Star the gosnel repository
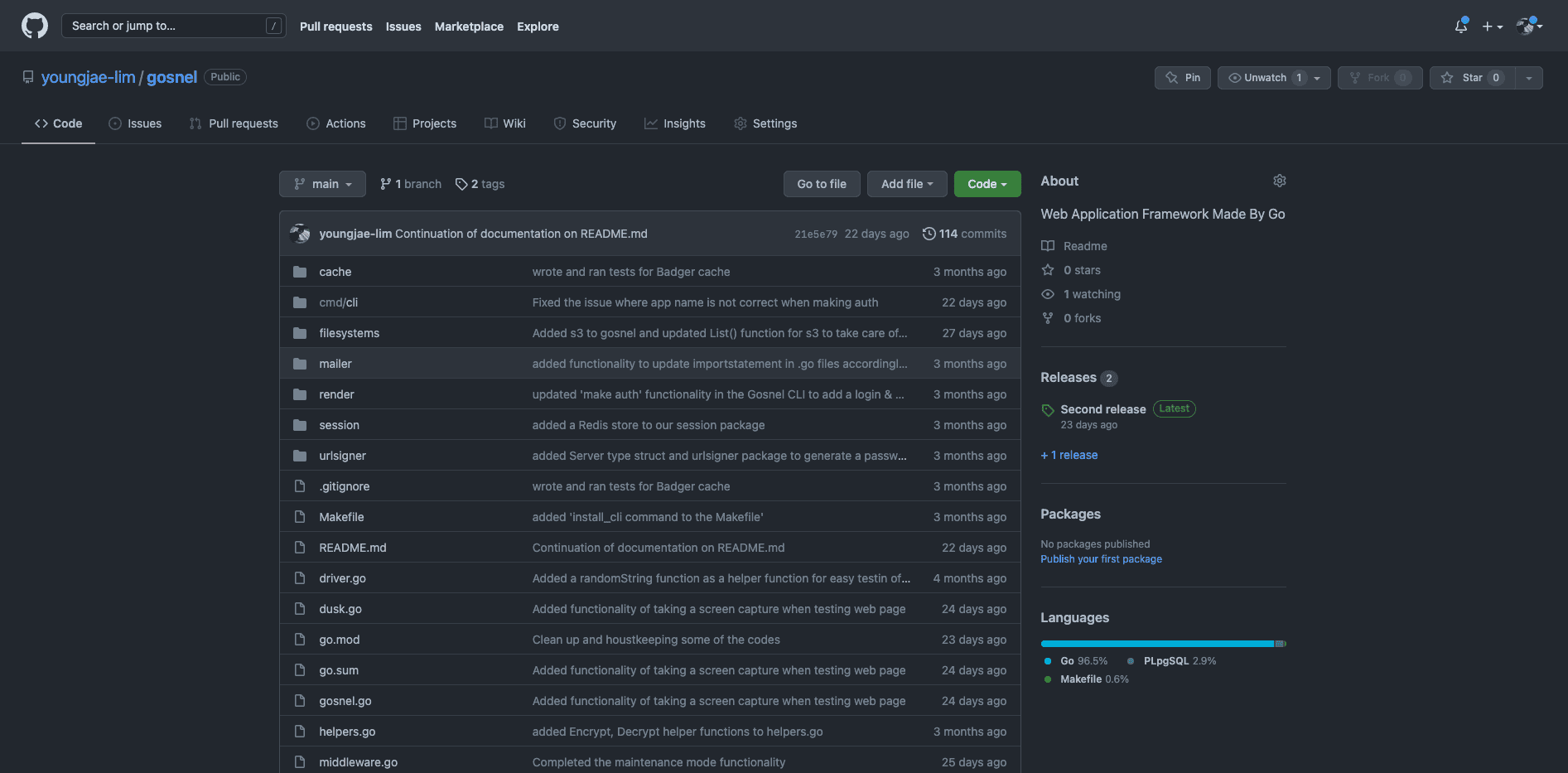This screenshot has width=1568, height=773. tap(1473, 78)
